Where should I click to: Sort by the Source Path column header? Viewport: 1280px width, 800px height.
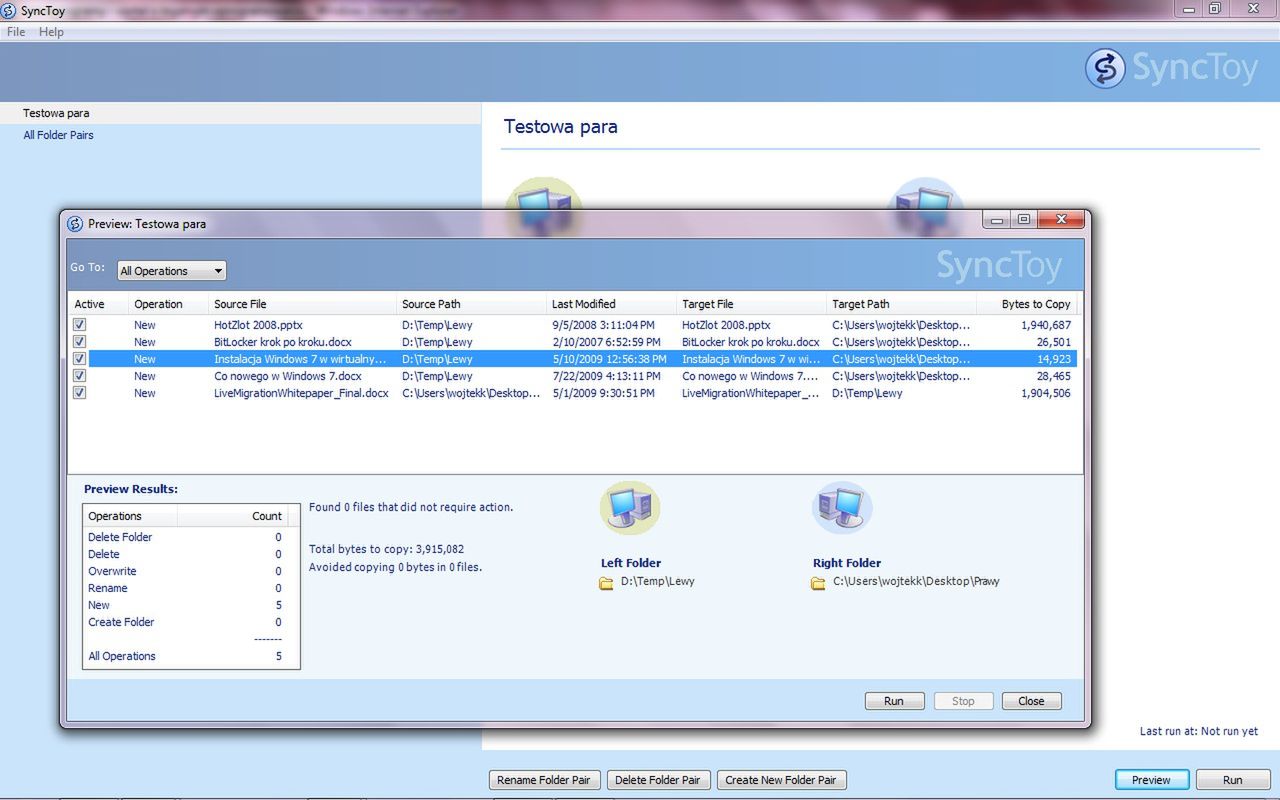tap(471, 304)
